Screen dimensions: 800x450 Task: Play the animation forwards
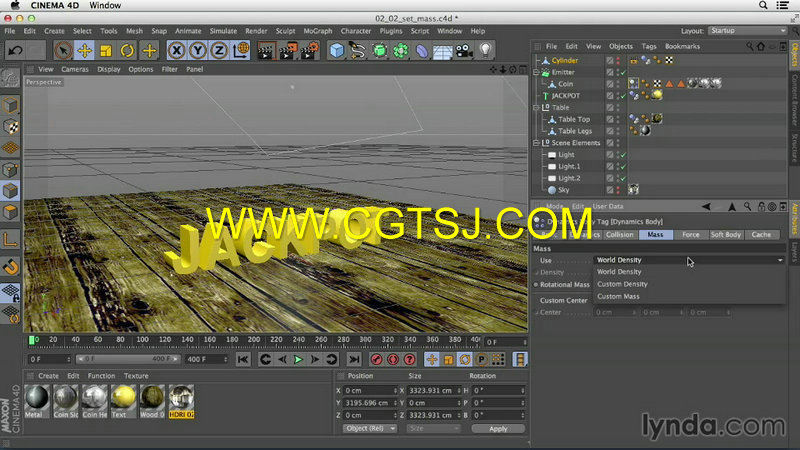coord(298,359)
